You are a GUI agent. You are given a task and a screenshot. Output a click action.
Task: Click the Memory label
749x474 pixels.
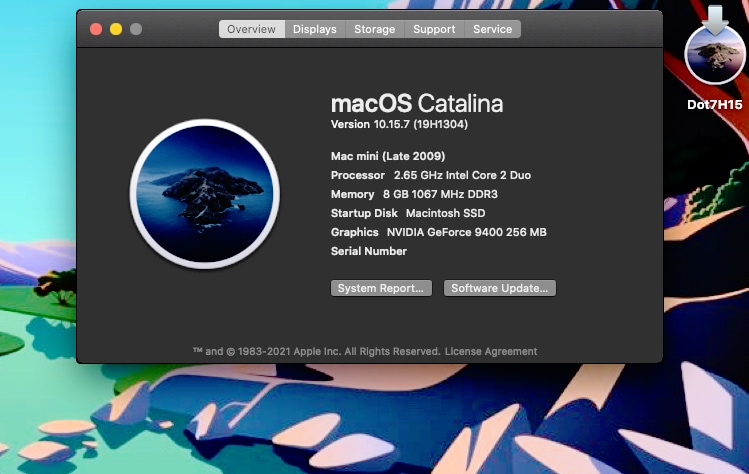pyautogui.click(x=353, y=194)
